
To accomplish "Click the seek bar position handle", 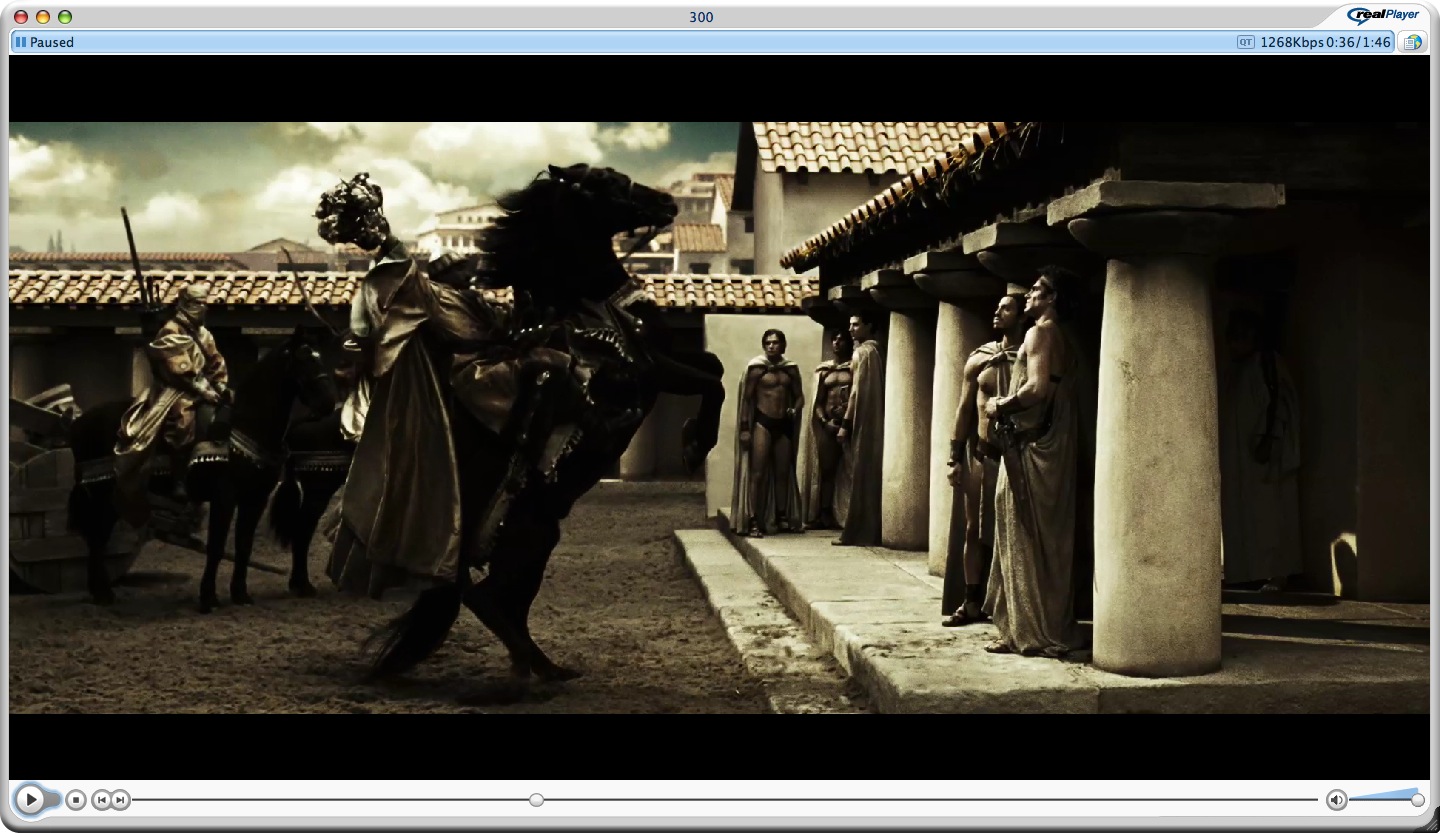I will [x=537, y=800].
